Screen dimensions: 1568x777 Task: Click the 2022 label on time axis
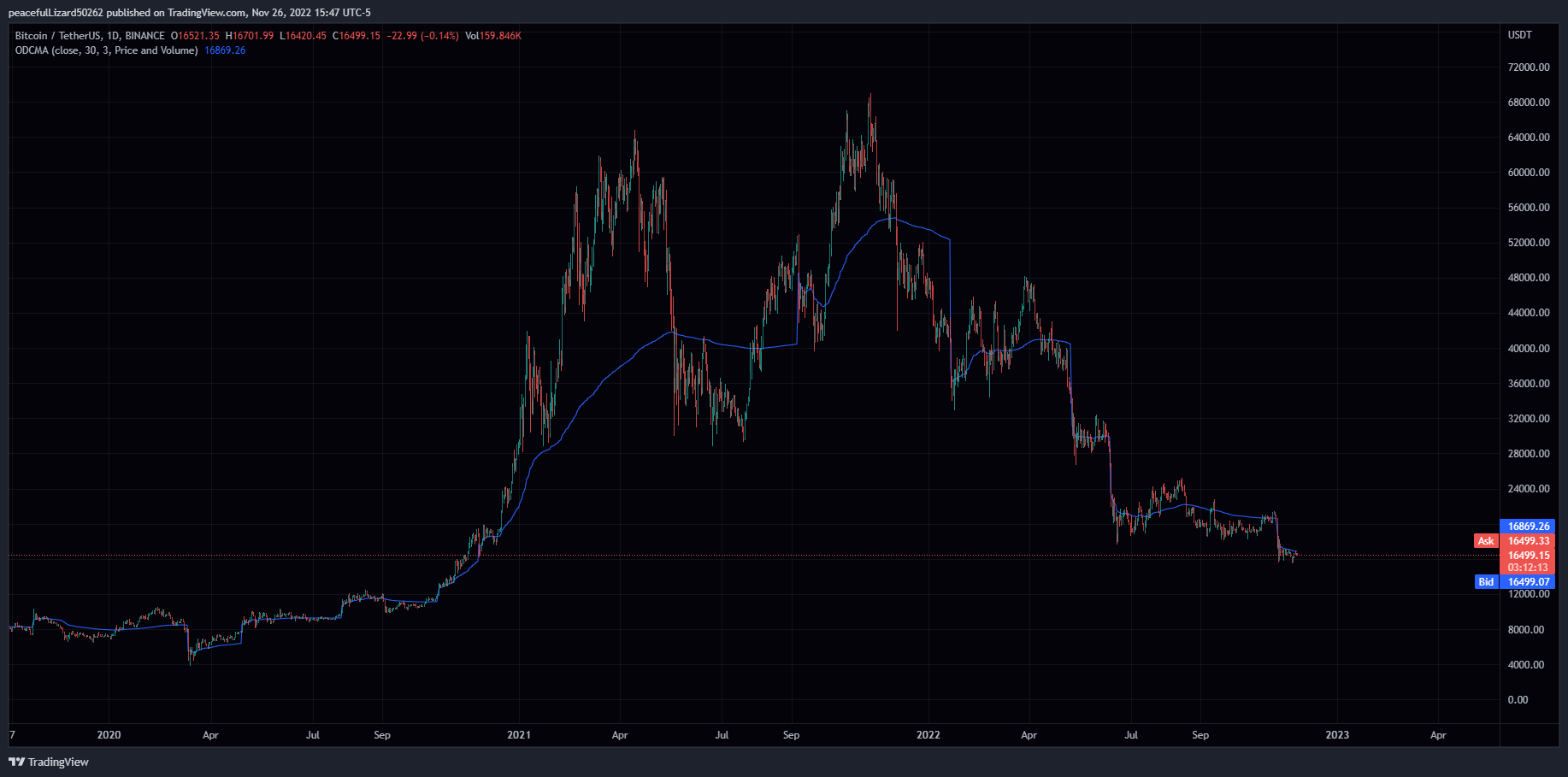(x=928, y=735)
